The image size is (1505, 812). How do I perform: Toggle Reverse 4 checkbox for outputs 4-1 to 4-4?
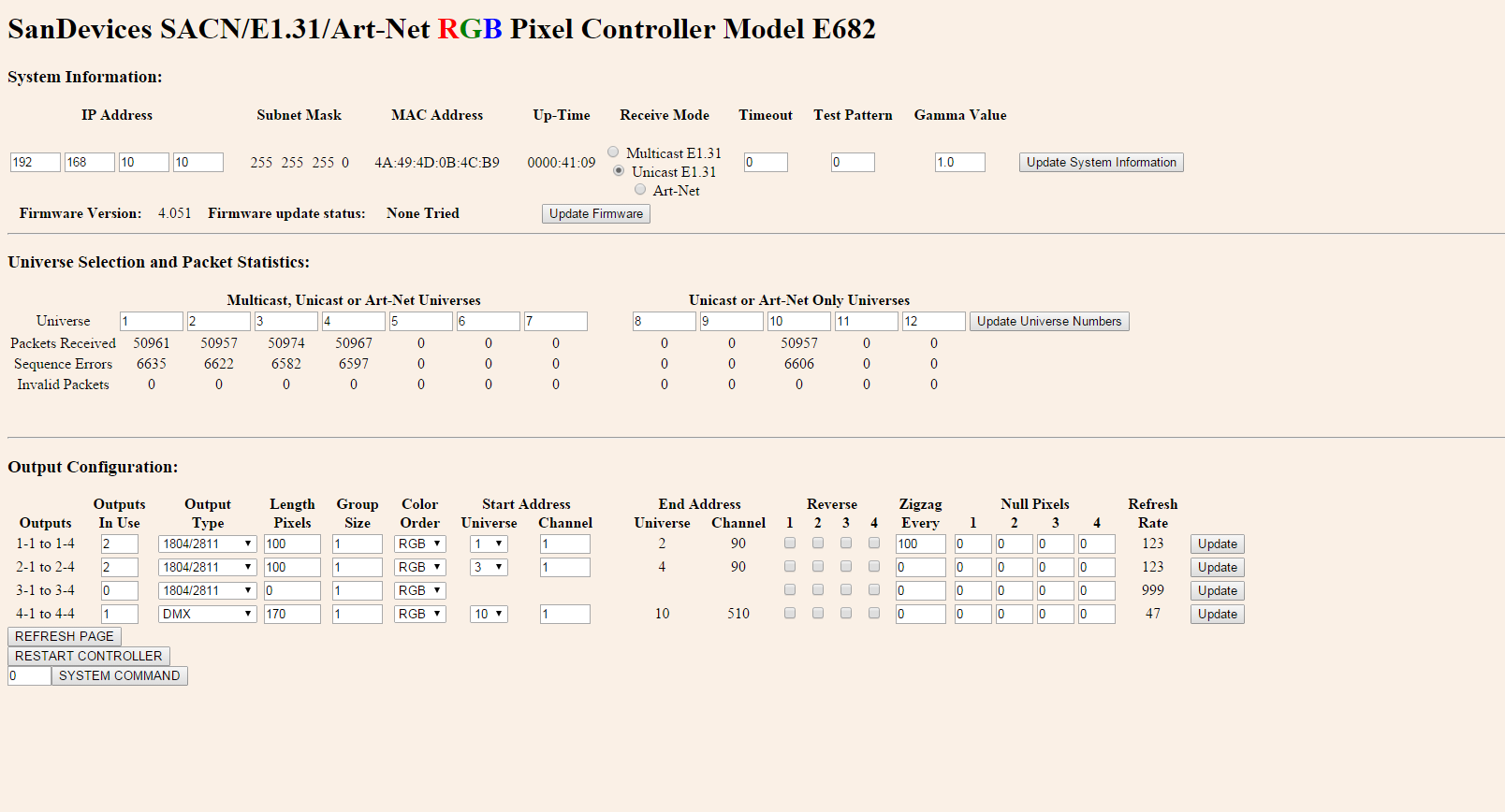tap(874, 613)
